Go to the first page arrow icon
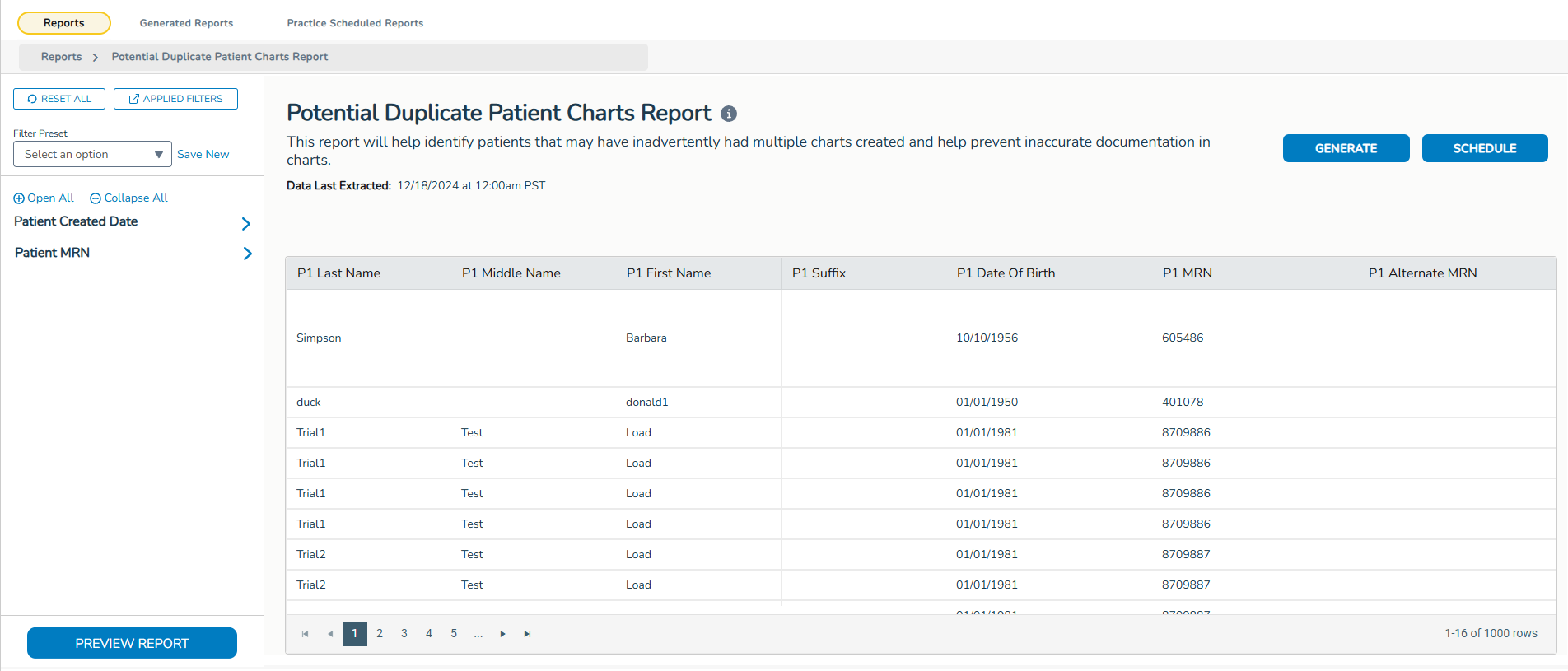 pyautogui.click(x=306, y=634)
